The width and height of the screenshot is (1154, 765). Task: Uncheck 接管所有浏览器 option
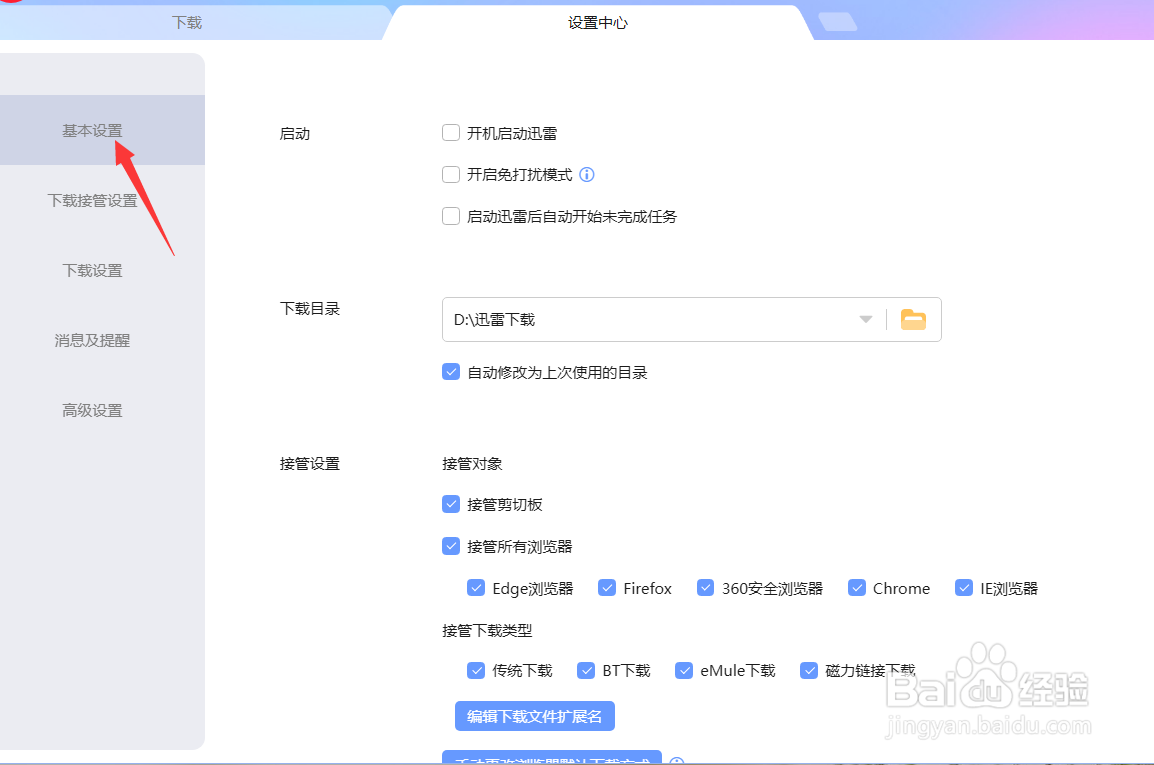[450, 546]
